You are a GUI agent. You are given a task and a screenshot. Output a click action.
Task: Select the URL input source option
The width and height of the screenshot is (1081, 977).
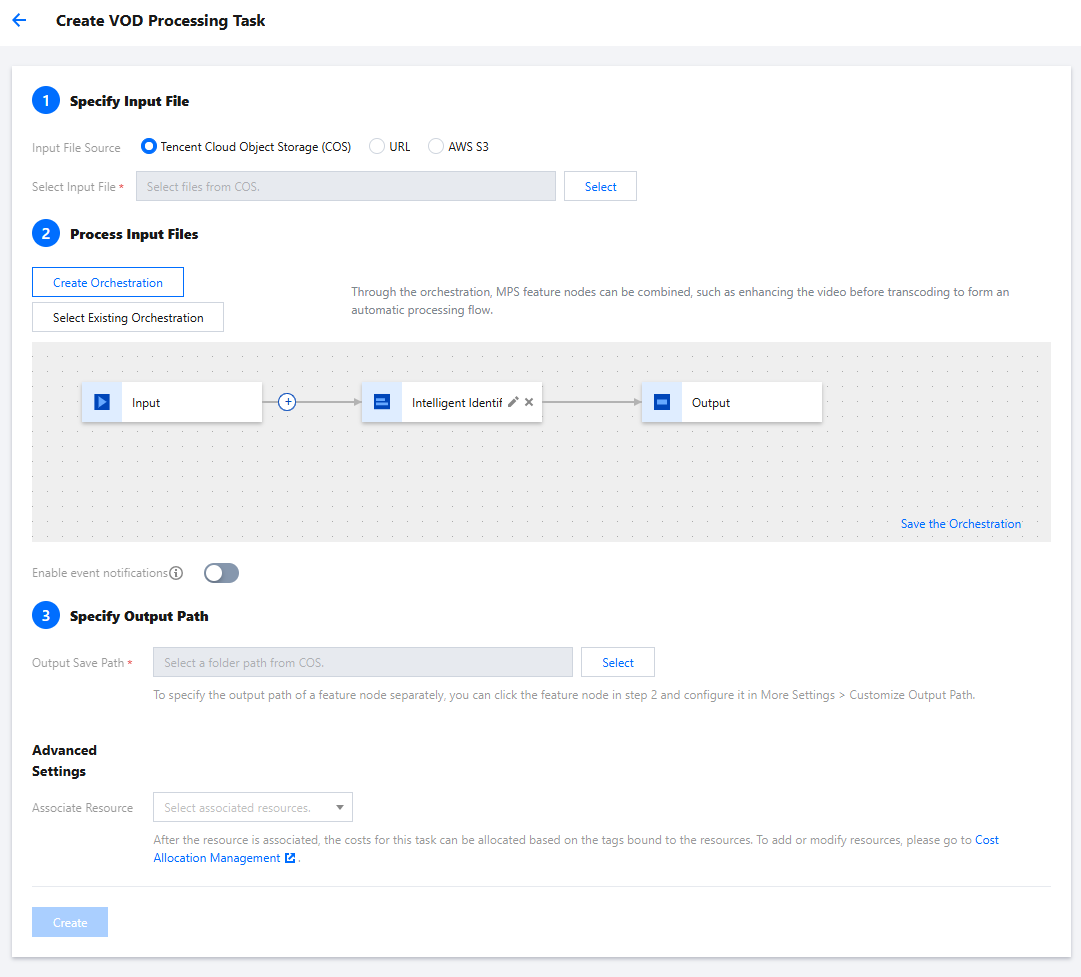click(x=377, y=146)
